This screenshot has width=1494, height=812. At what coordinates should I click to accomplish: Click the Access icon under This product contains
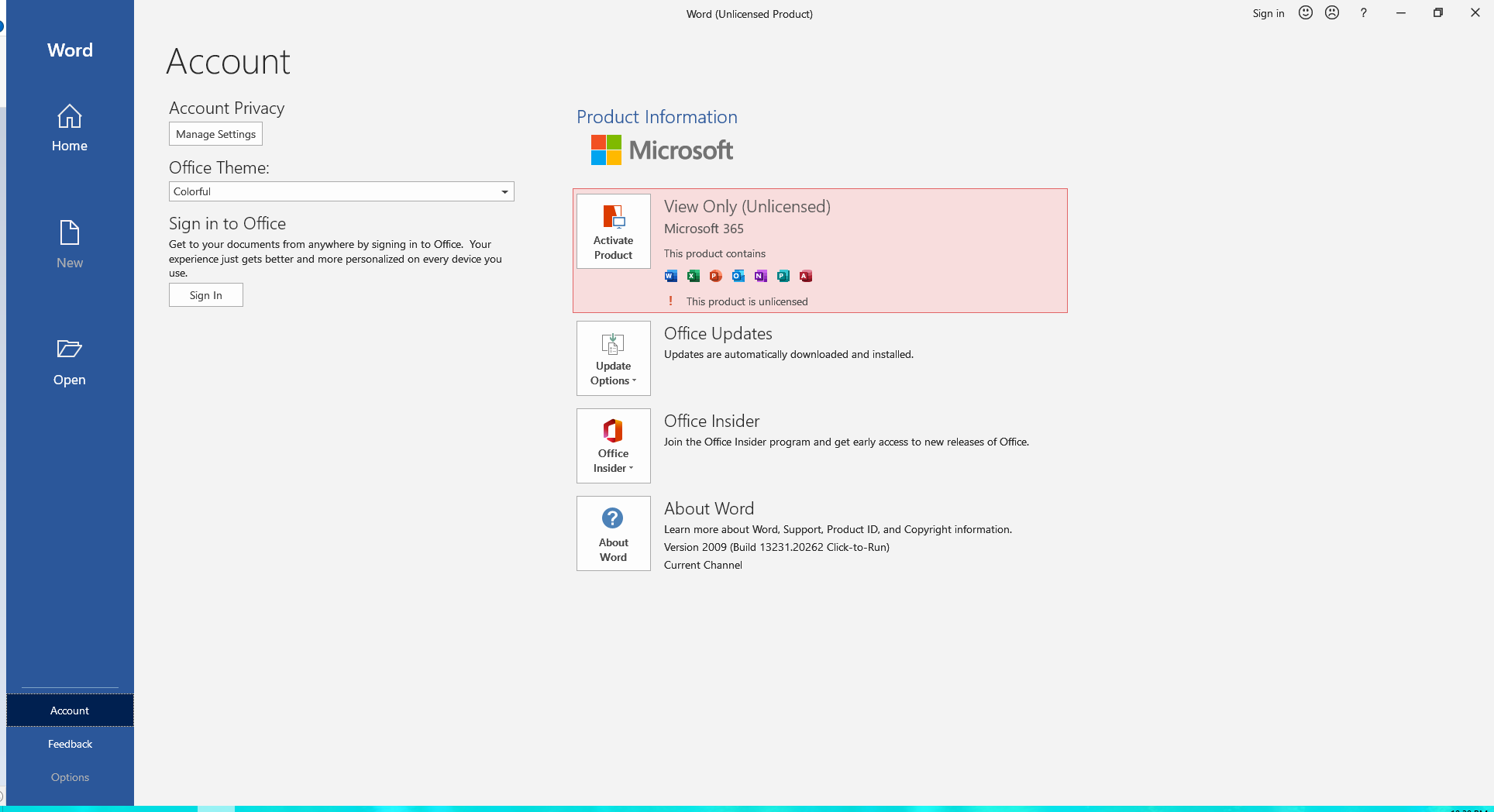pyautogui.click(x=805, y=276)
